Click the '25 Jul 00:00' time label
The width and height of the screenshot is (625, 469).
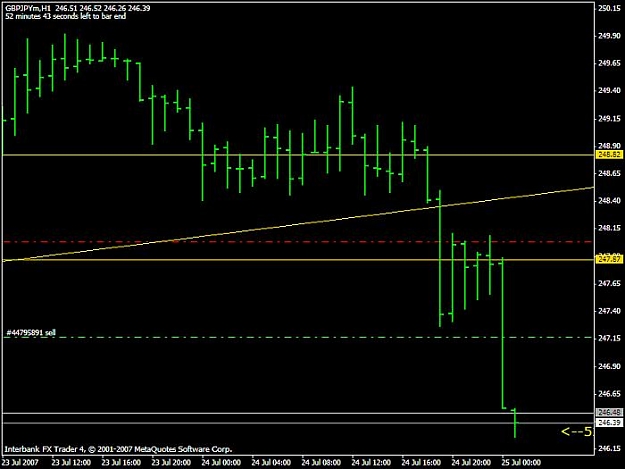click(521, 463)
